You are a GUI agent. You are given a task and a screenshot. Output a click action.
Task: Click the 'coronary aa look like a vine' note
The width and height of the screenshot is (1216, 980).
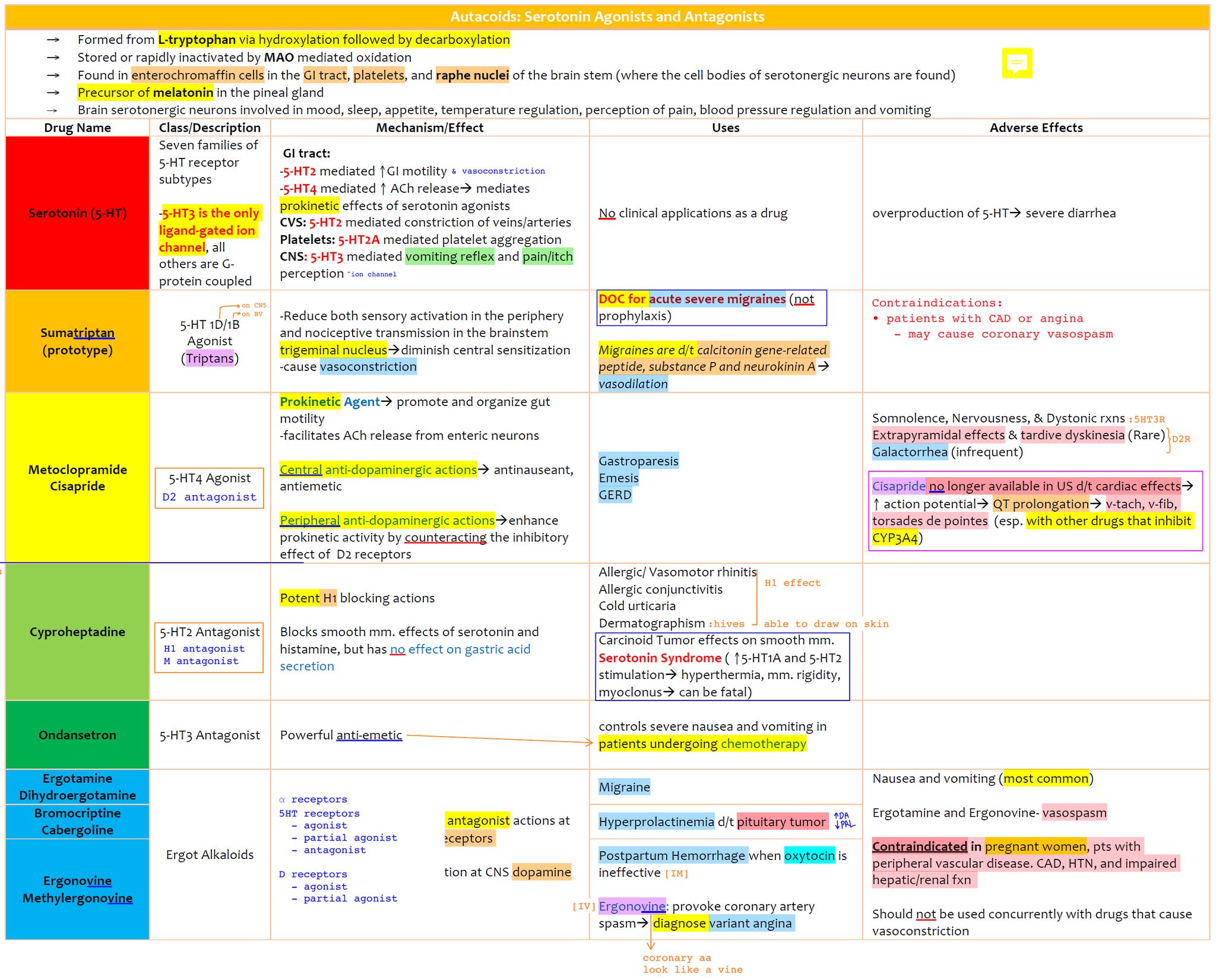[692, 963]
